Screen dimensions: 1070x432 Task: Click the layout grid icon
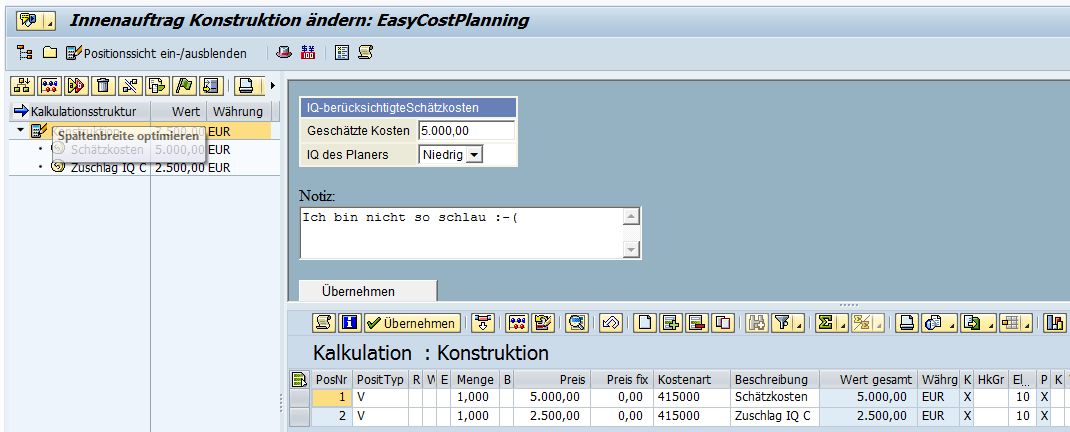[1009, 323]
